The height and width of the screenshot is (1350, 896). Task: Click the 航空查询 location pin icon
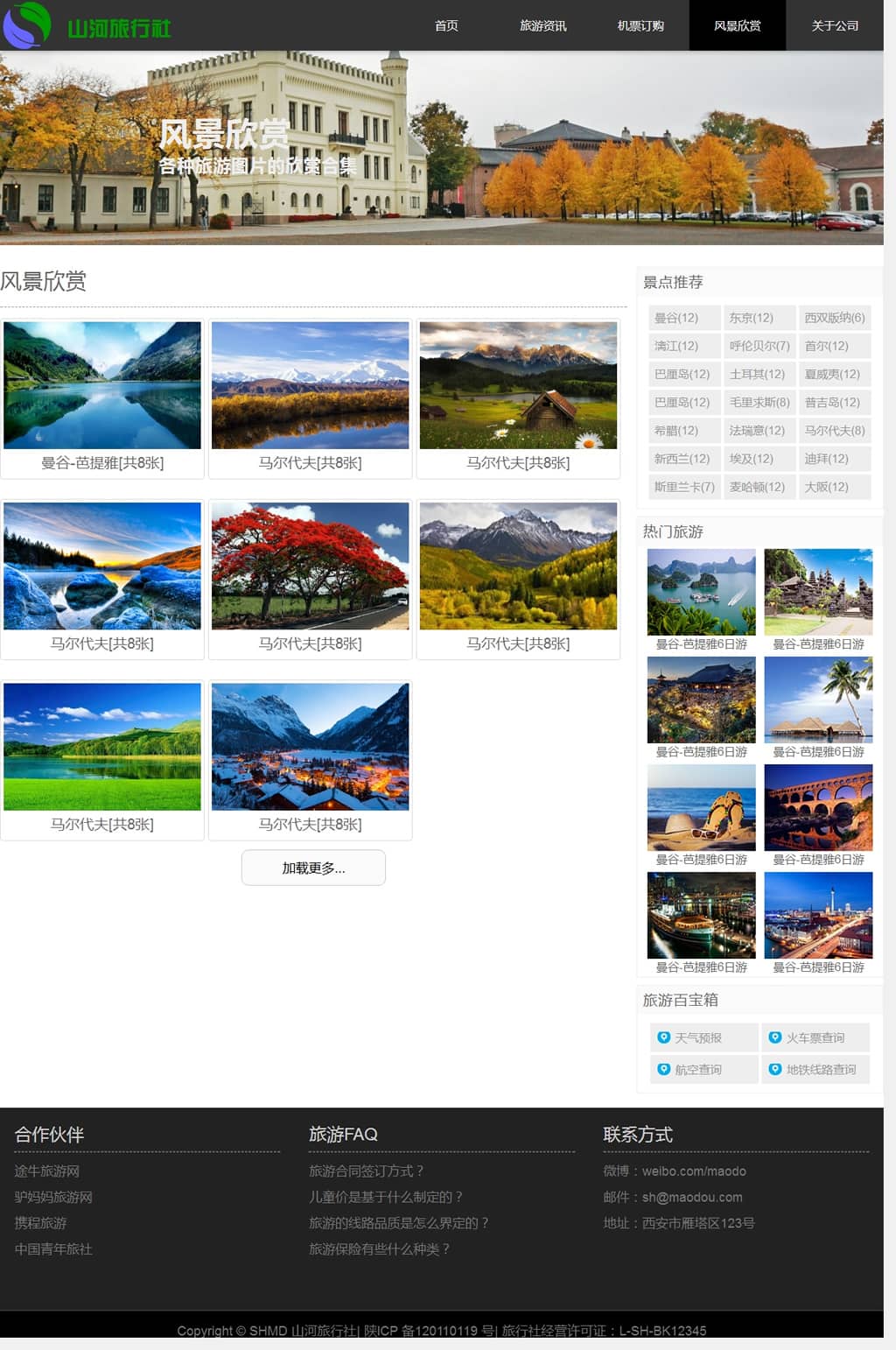point(664,1069)
